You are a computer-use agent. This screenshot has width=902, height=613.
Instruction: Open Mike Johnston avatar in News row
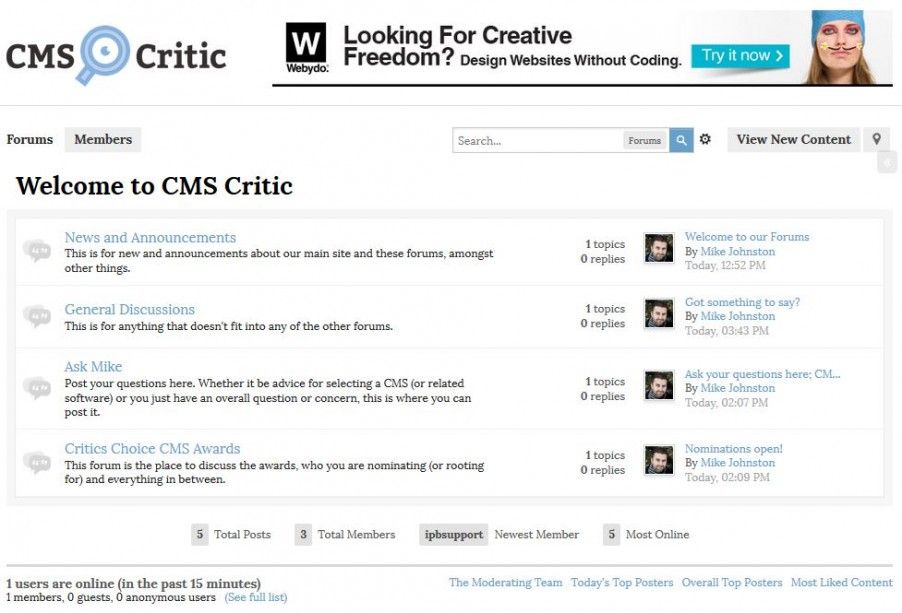point(659,248)
